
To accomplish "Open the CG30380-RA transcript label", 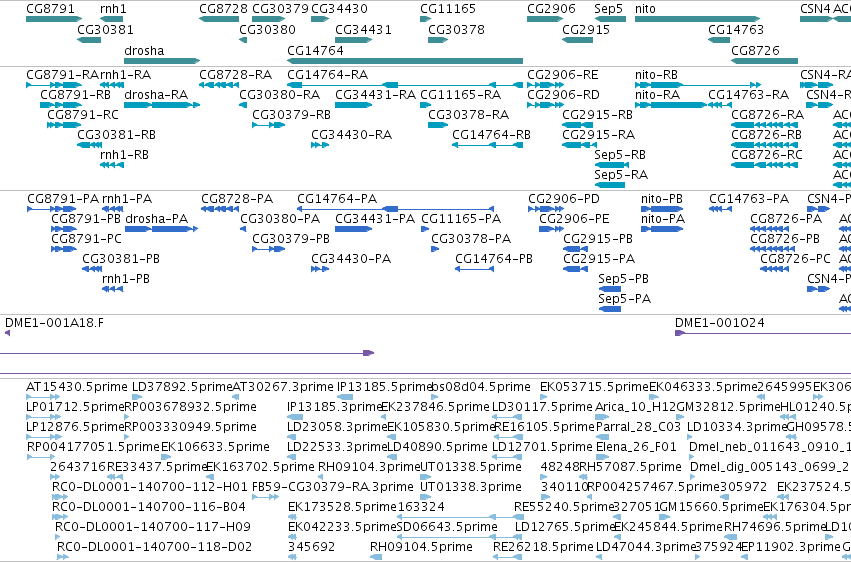I will 280,95.
